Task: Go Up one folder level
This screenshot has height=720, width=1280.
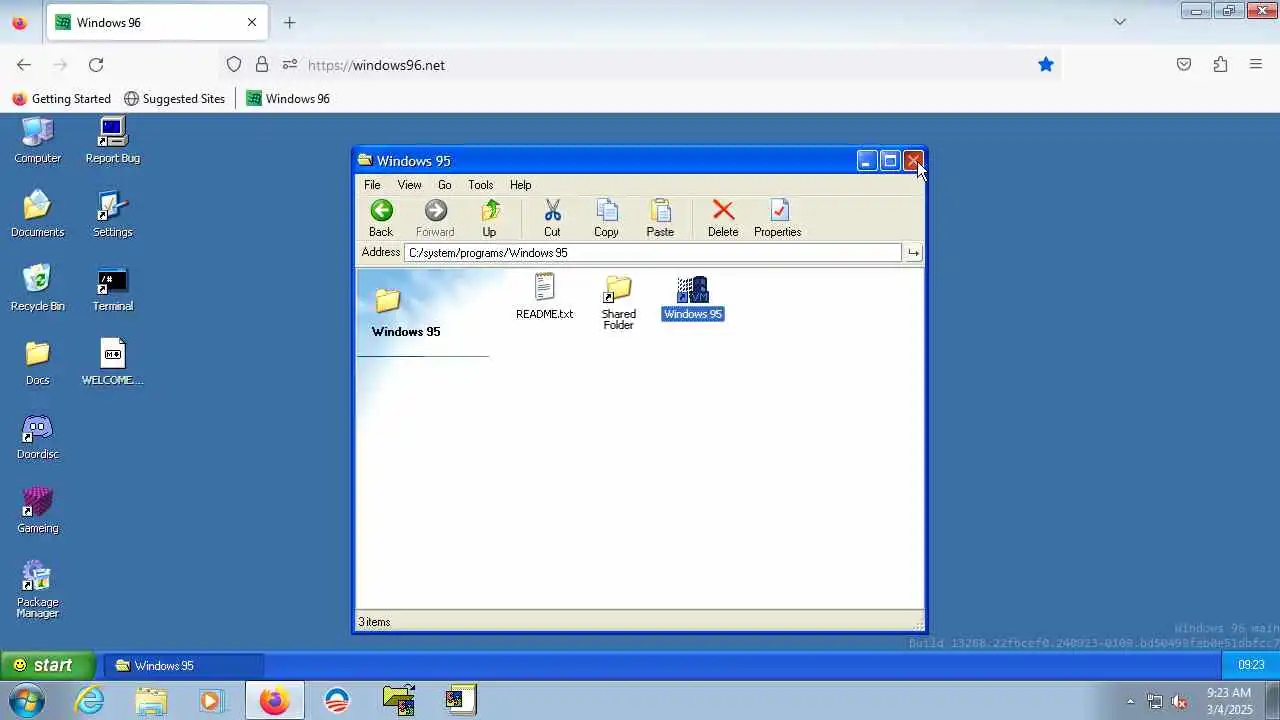Action: pyautogui.click(x=489, y=218)
